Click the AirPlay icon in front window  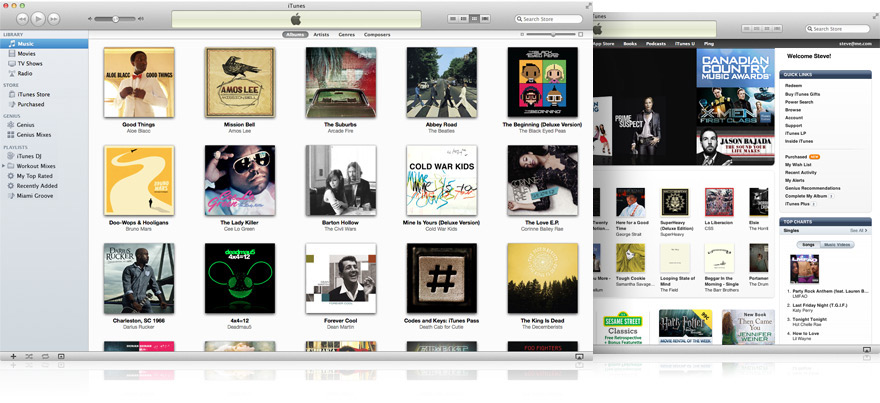point(579,356)
